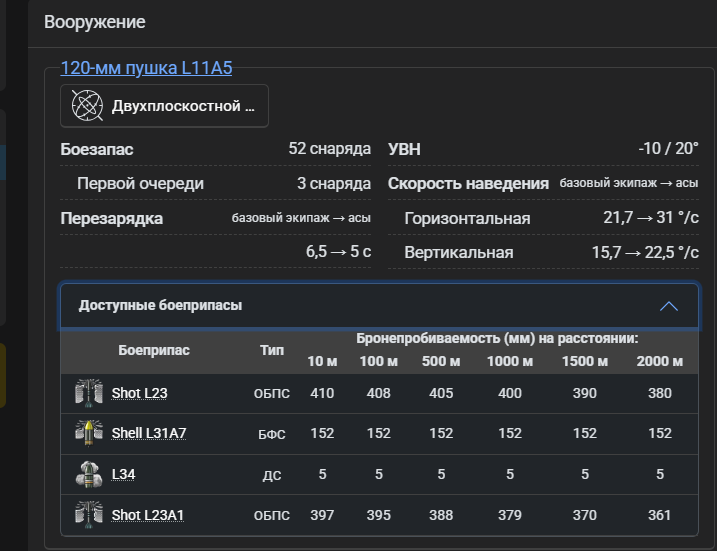This screenshot has height=551, width=717.
Task: Open the Shell L31A7 ammo link
Action: pyautogui.click(x=149, y=433)
